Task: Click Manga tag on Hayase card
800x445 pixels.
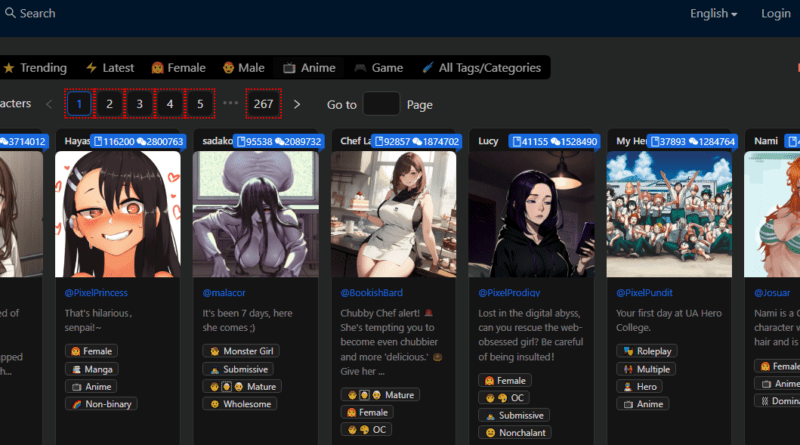Action: [92, 369]
